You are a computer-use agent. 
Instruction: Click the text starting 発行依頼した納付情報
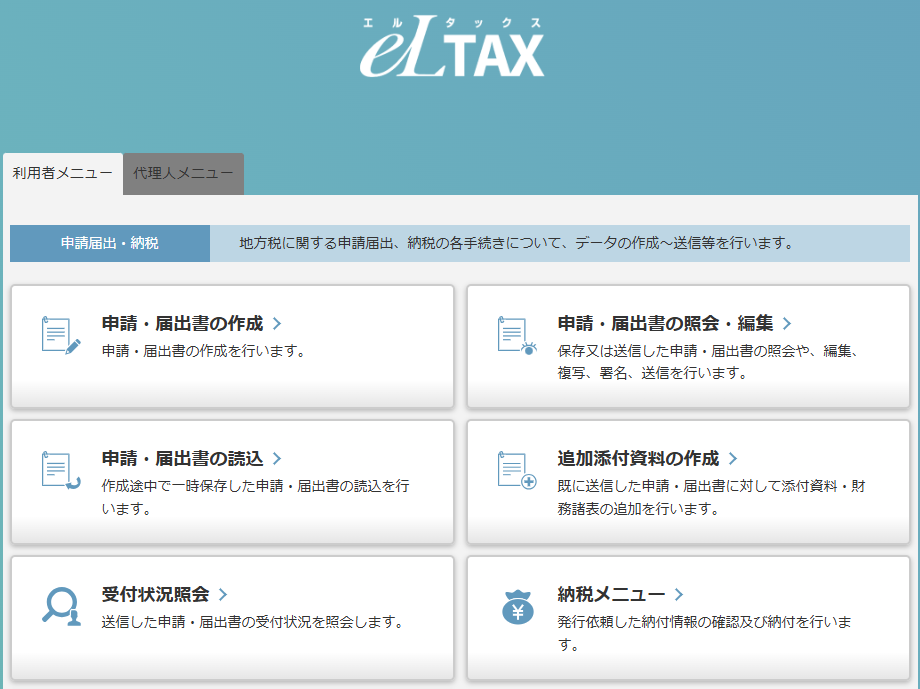704,634
